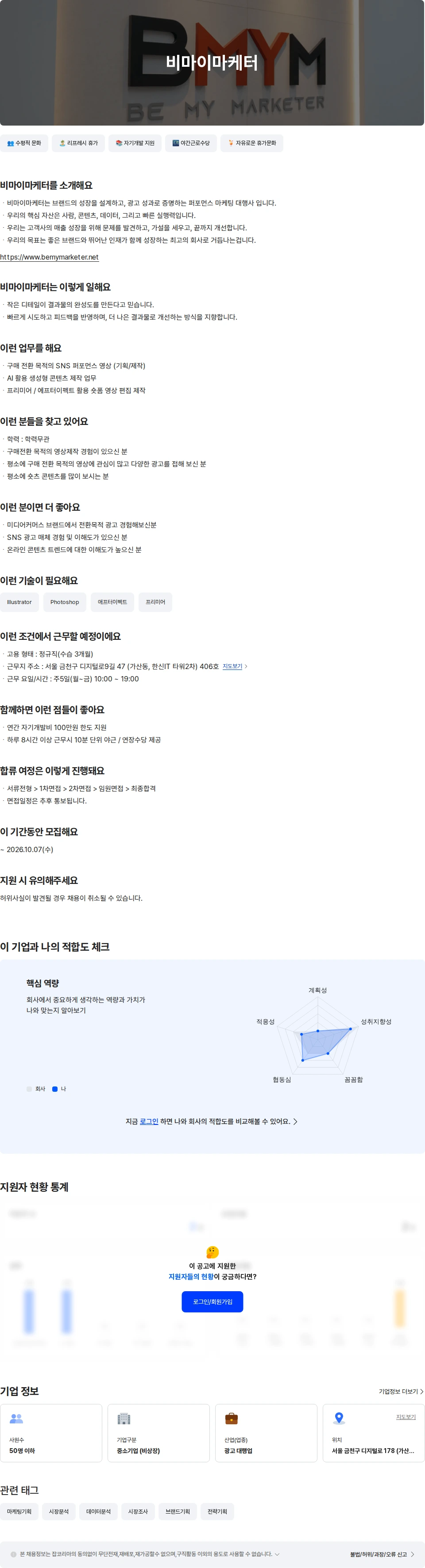Click the 로그인 link in compatibility check

click(x=149, y=1121)
